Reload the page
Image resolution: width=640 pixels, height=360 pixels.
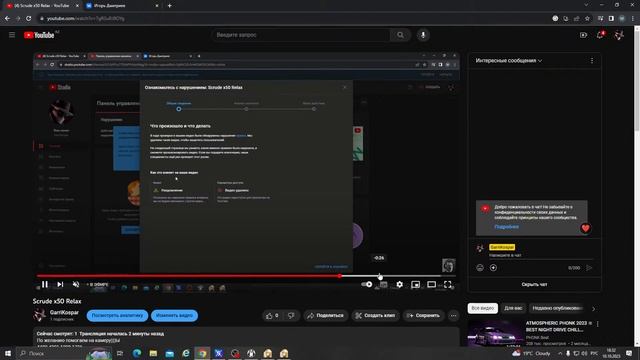pos(29,18)
